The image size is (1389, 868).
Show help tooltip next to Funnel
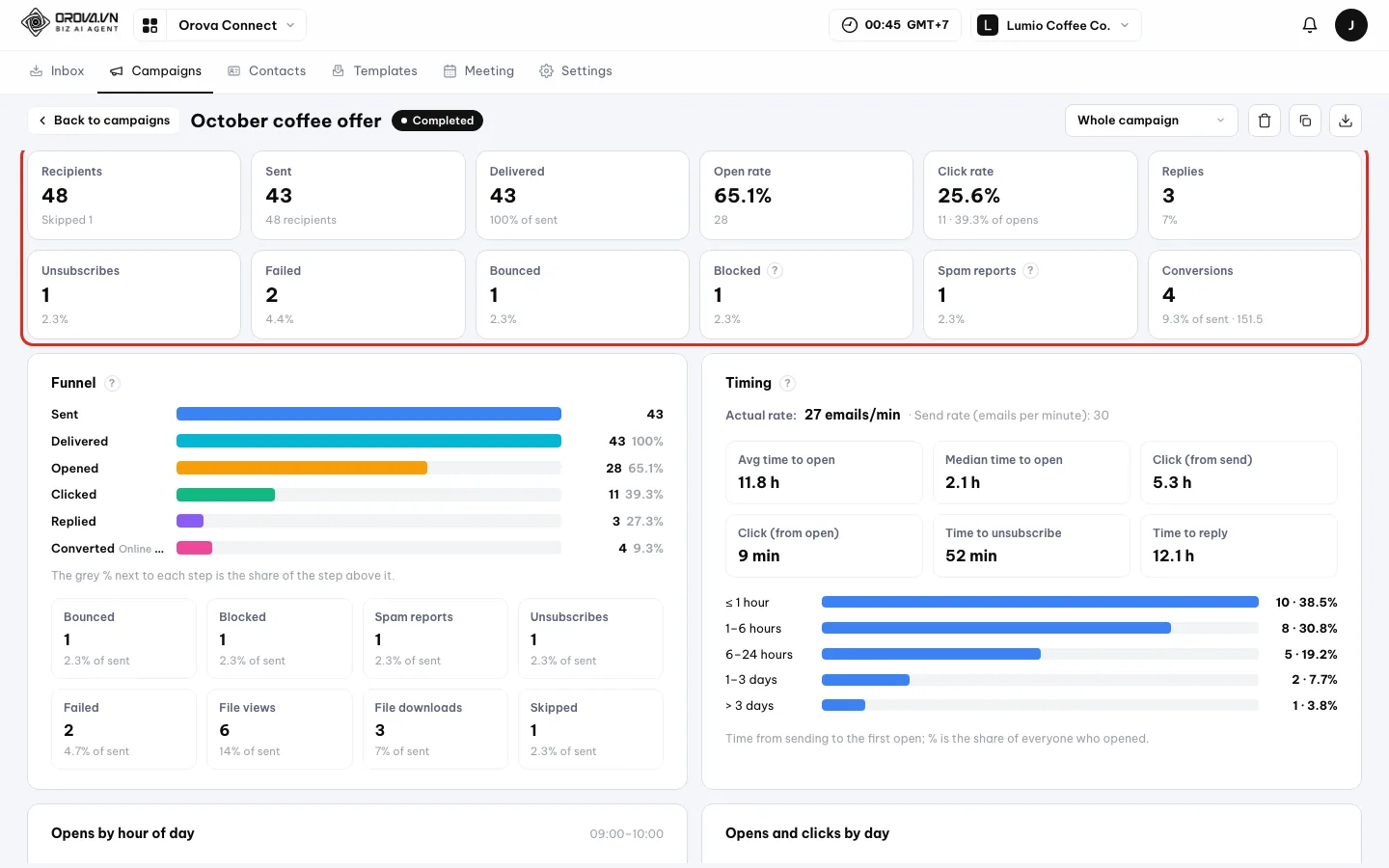pyautogui.click(x=112, y=383)
